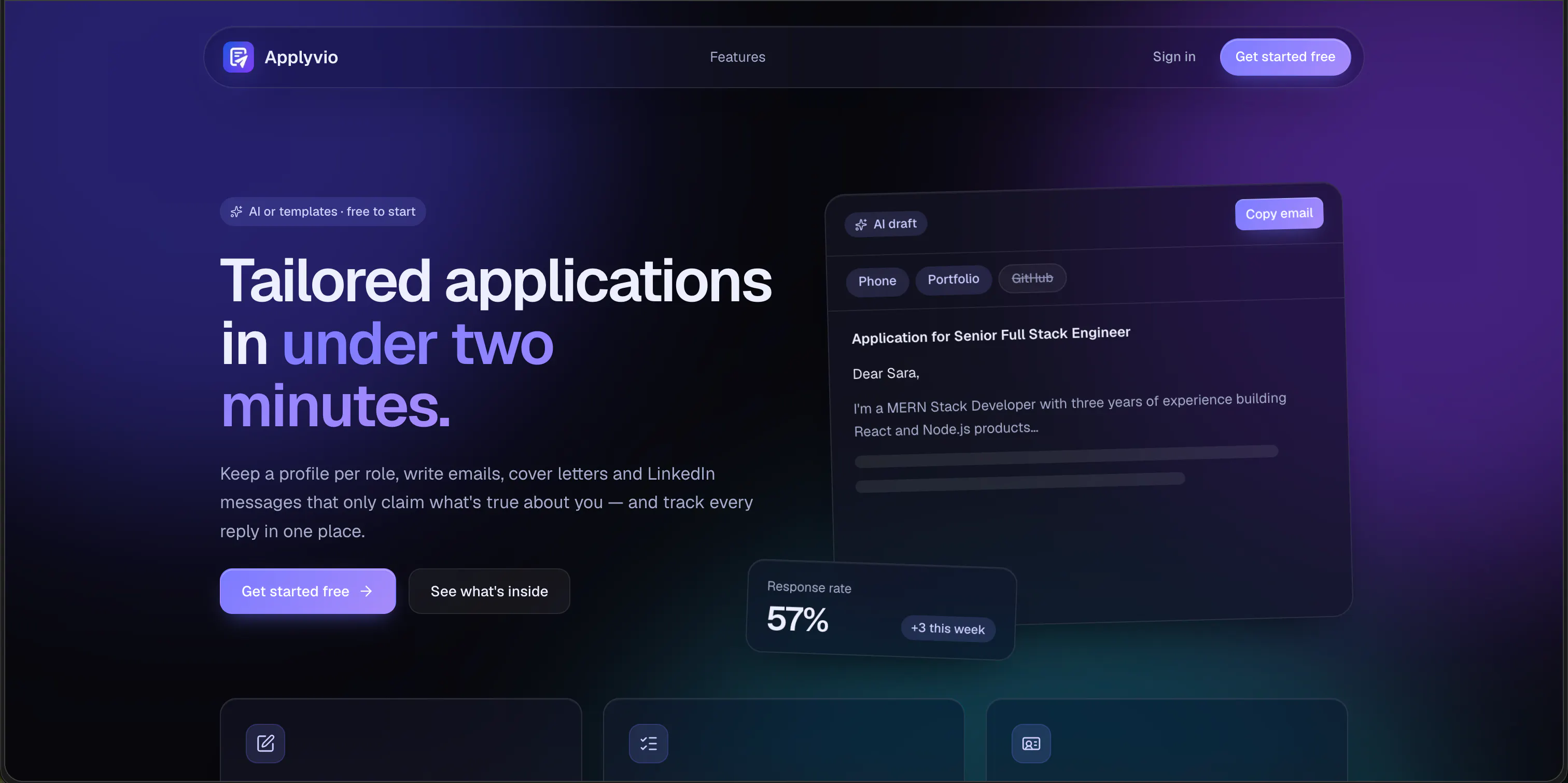Screen dimensions: 1568x783
Task: Click the Copy email button
Action: [1279, 214]
